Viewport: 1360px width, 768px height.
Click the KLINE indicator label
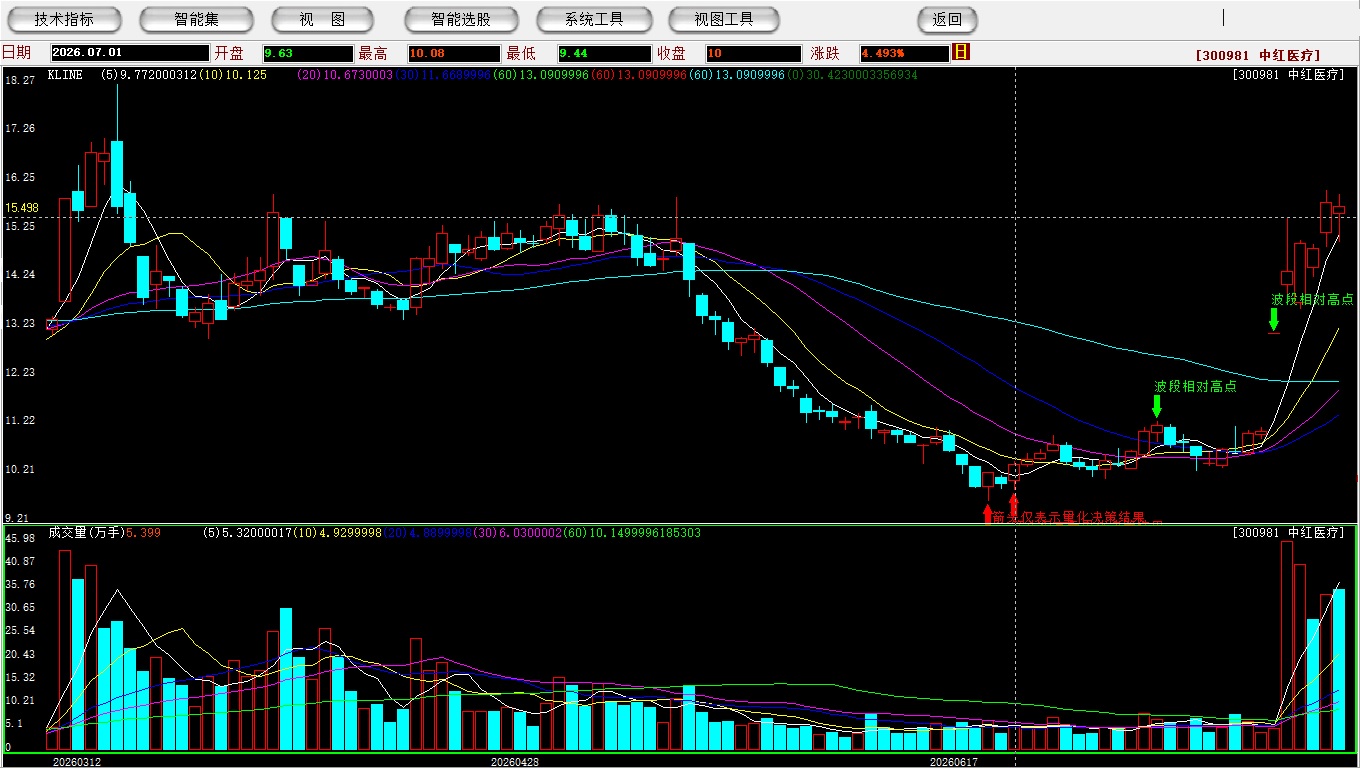[66, 75]
